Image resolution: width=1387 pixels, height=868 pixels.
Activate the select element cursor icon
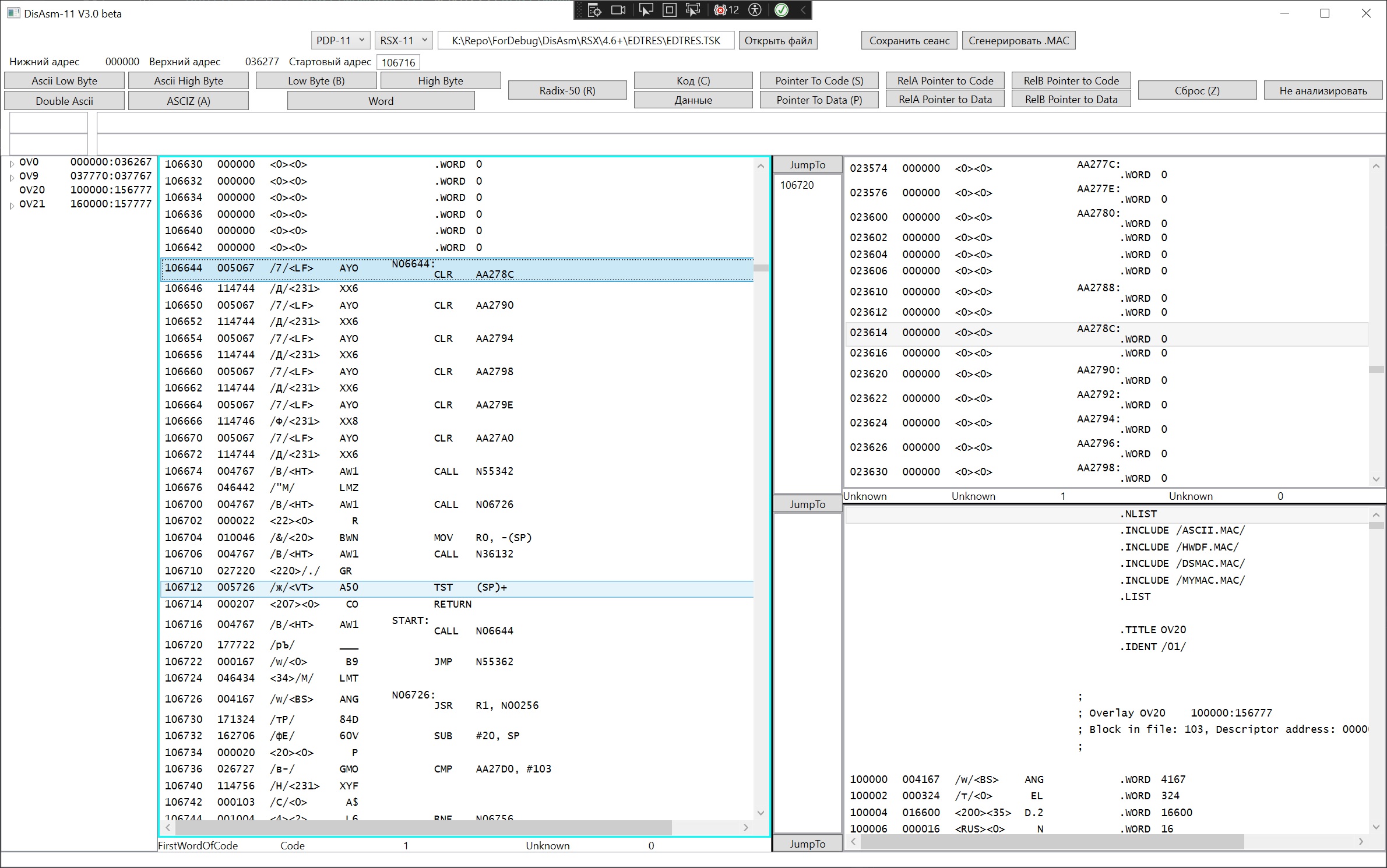646,10
